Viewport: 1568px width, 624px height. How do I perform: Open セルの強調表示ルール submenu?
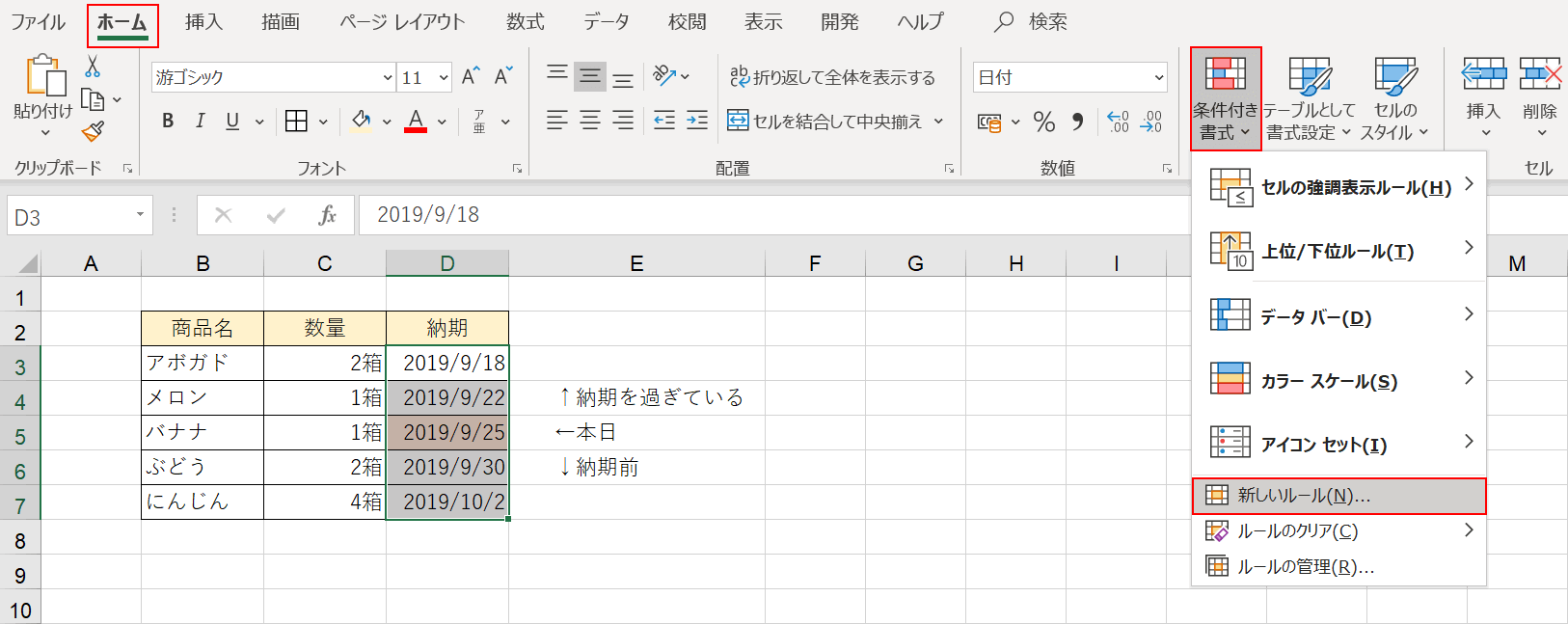click(x=1338, y=186)
